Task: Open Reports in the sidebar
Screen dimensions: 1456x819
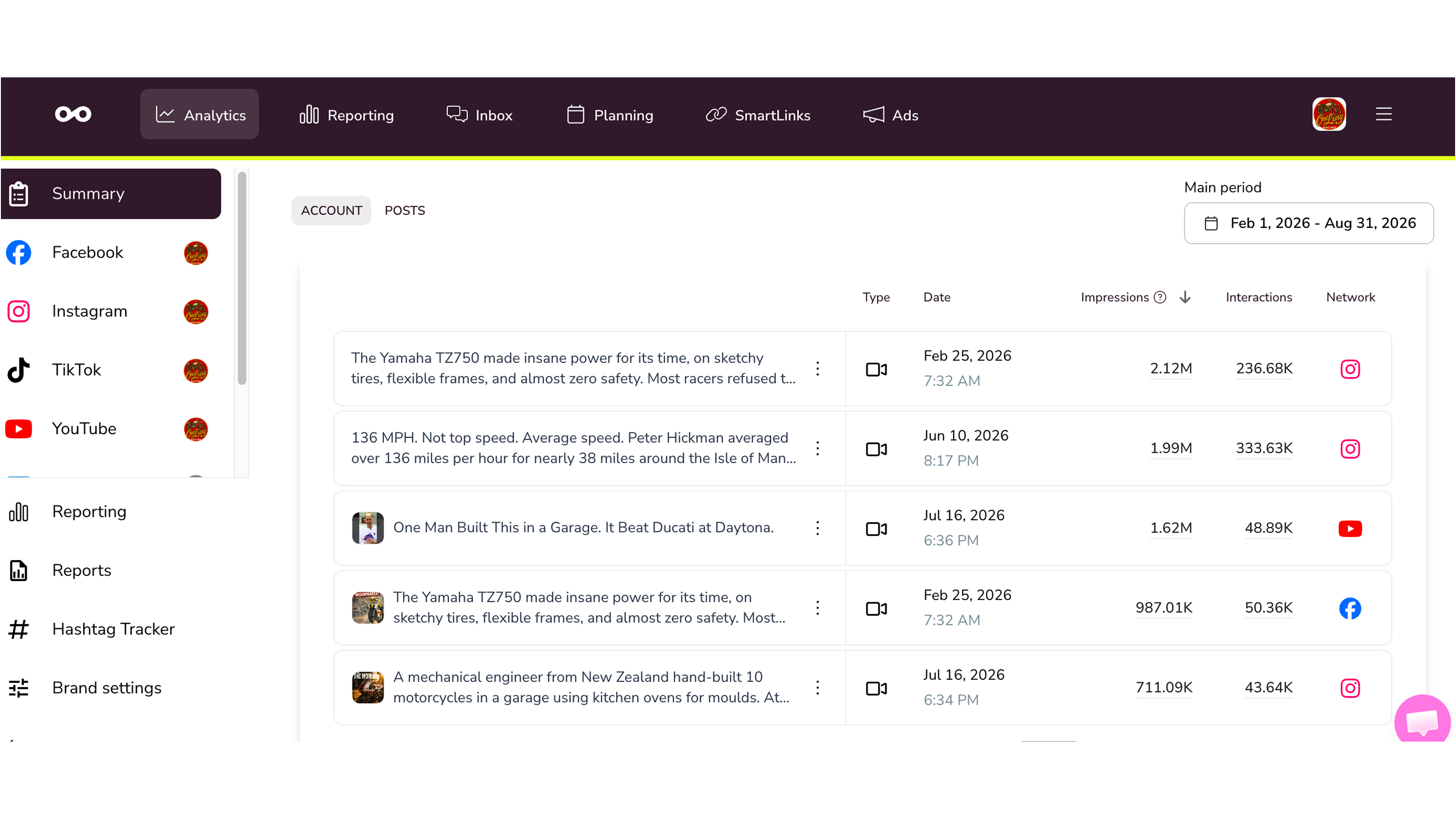Action: tap(60, 570)
